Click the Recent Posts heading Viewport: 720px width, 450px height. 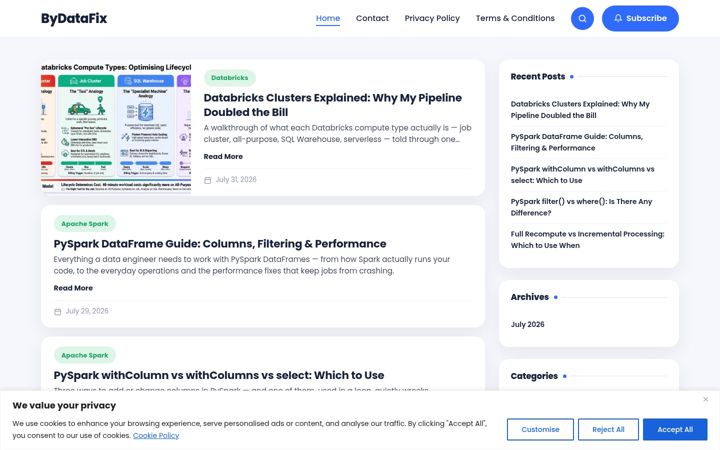538,77
